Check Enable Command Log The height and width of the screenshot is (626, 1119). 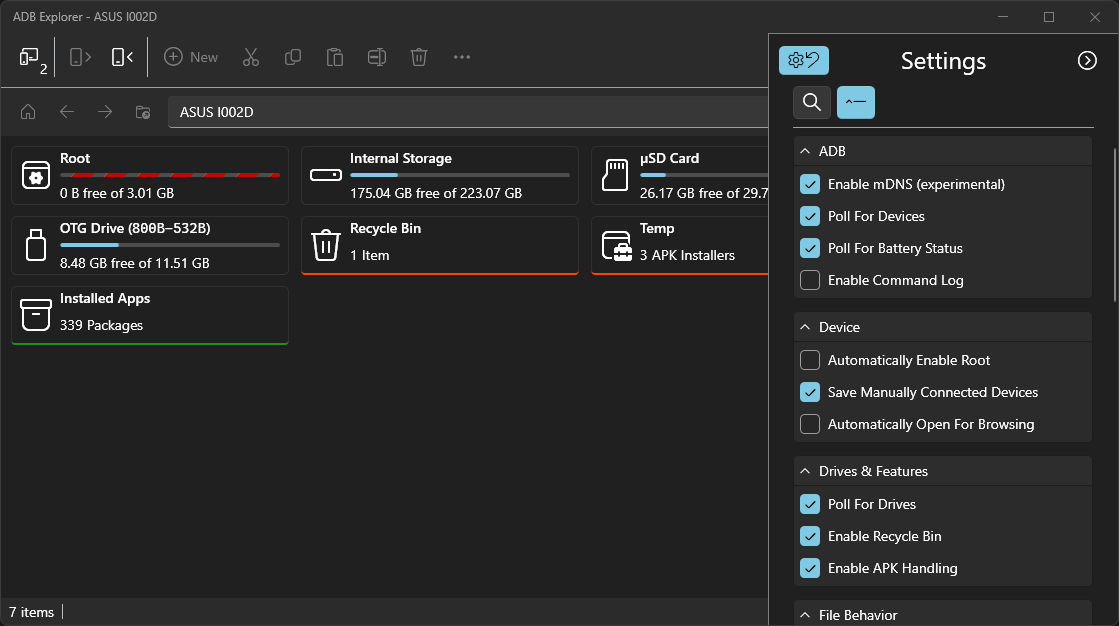pos(810,280)
